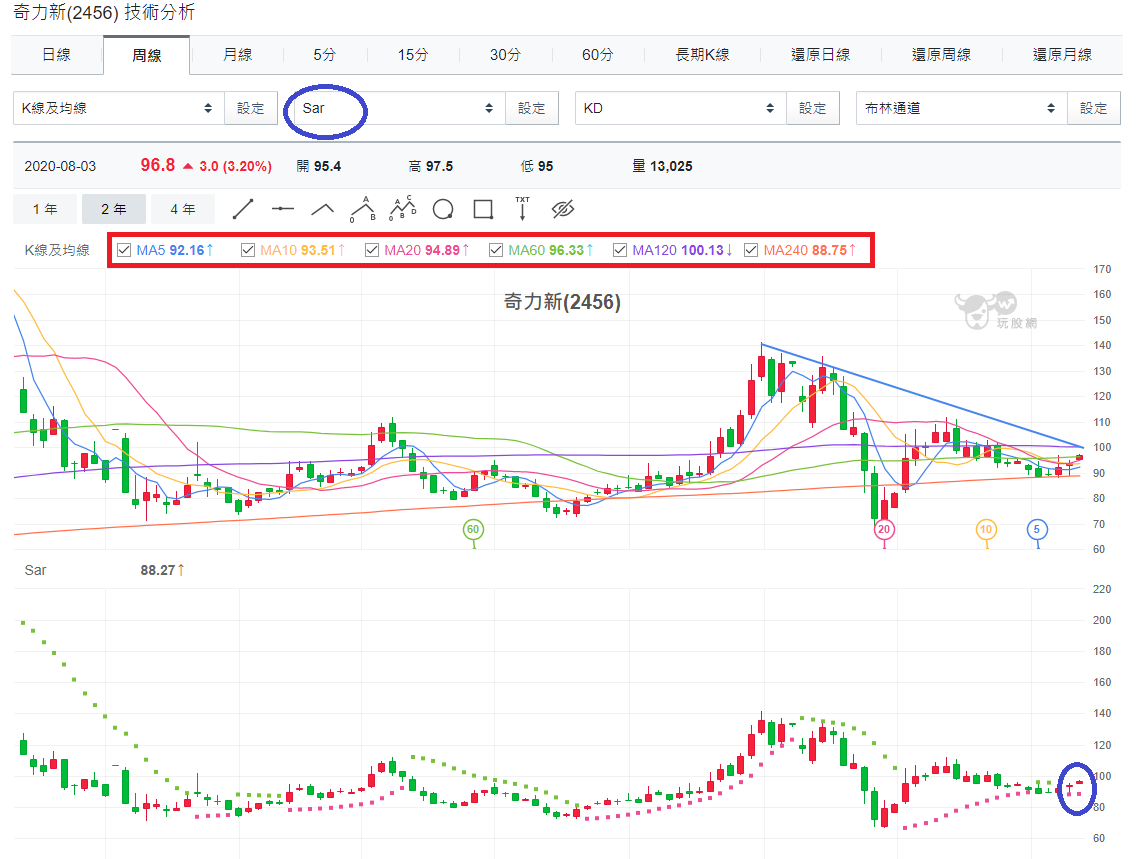Image resolution: width=1142 pixels, height=859 pixels.
Task: Click the date 2020-08-03
Action: 60,166
